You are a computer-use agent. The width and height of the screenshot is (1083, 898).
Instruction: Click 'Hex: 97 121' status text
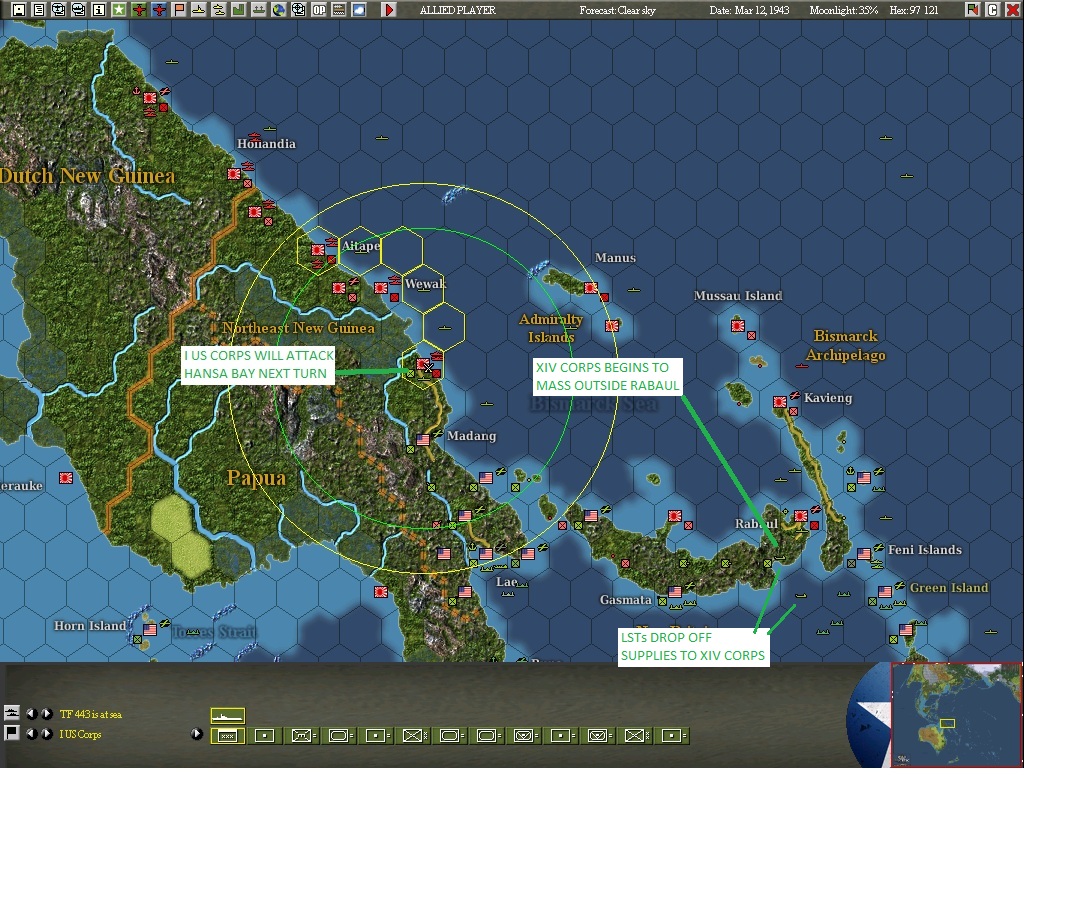point(914,10)
